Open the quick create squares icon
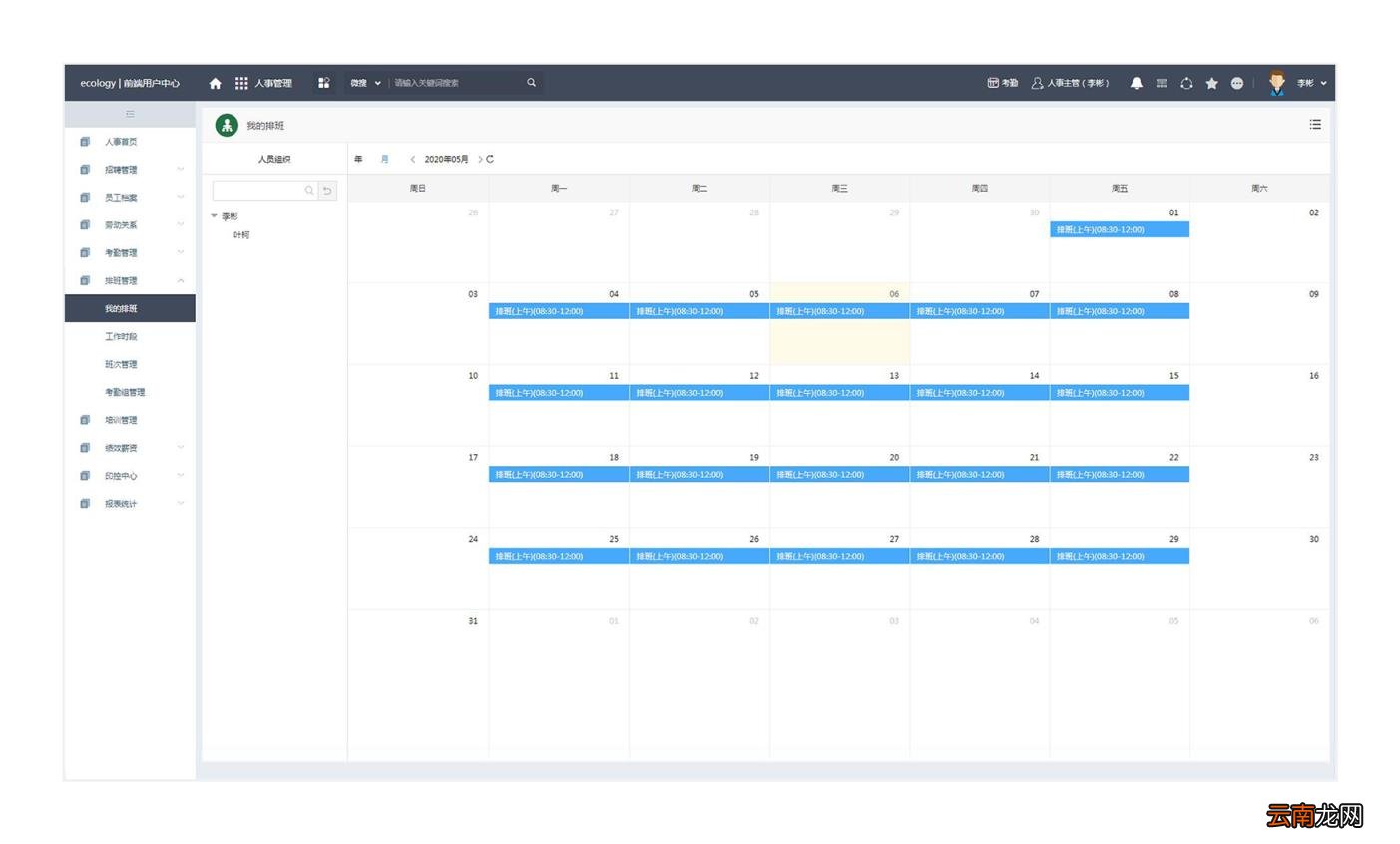 click(324, 83)
